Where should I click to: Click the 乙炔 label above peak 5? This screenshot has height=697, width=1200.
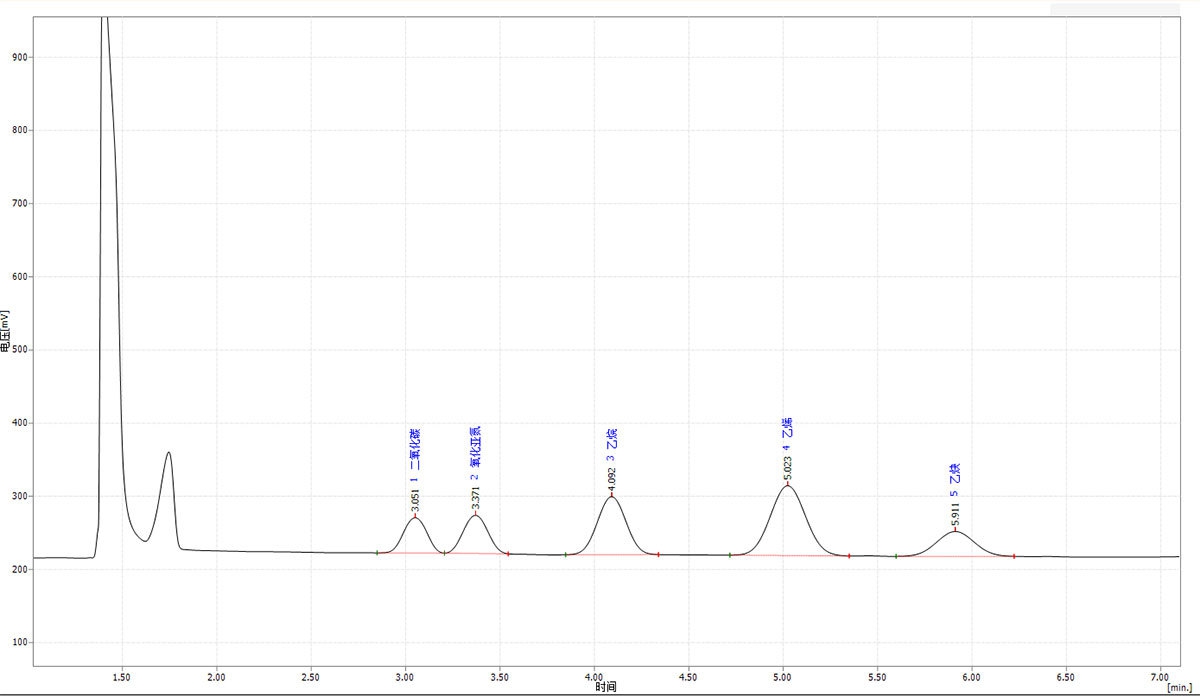(955, 472)
